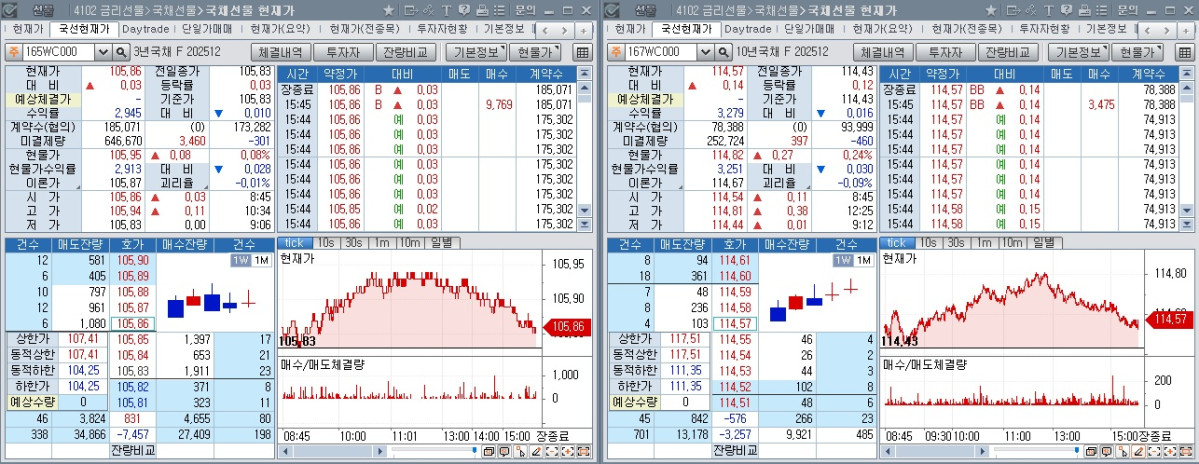Click the 167WC000 code input field

pyautogui.click(x=661, y=52)
